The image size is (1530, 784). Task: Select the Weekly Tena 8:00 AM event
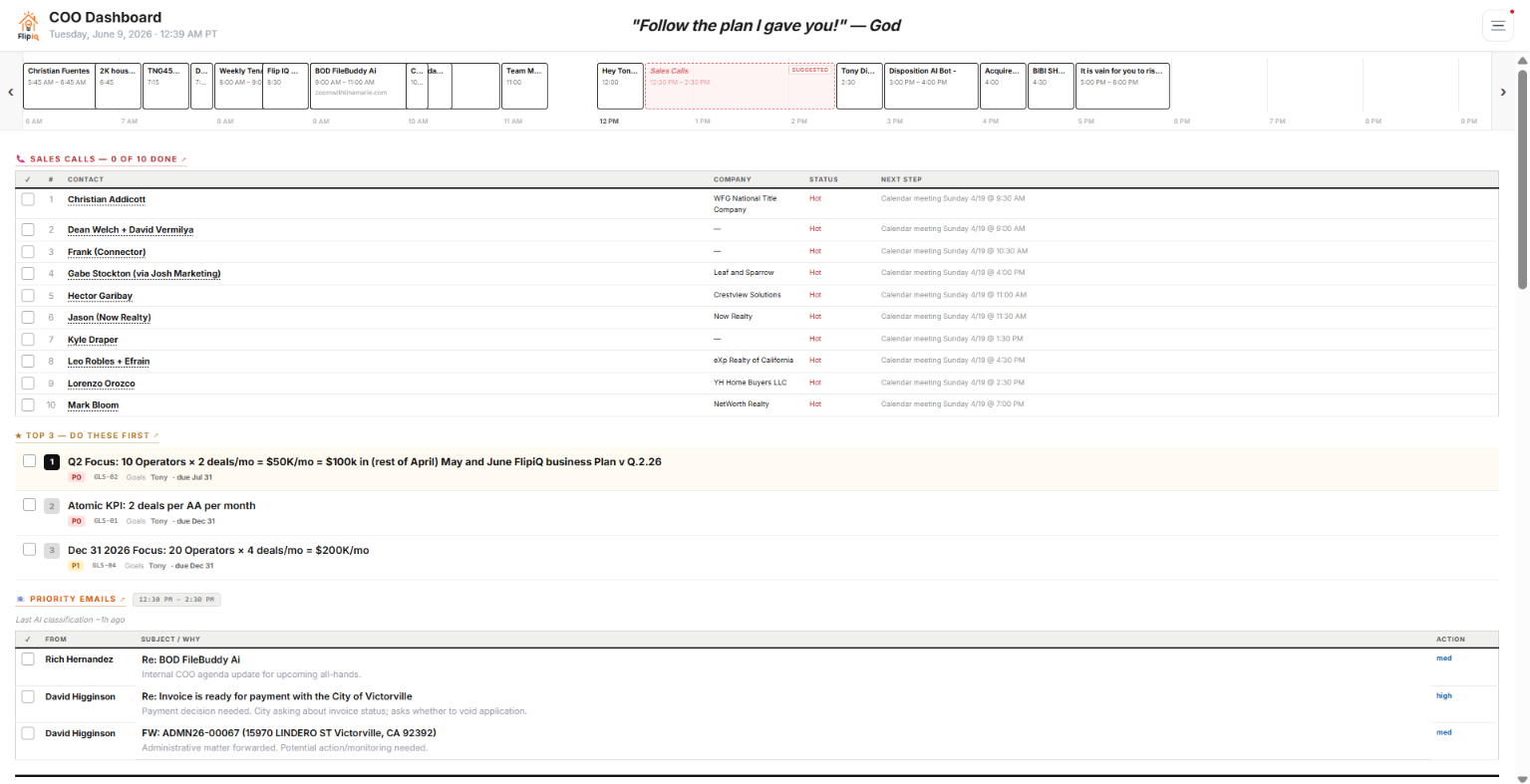coord(239,86)
